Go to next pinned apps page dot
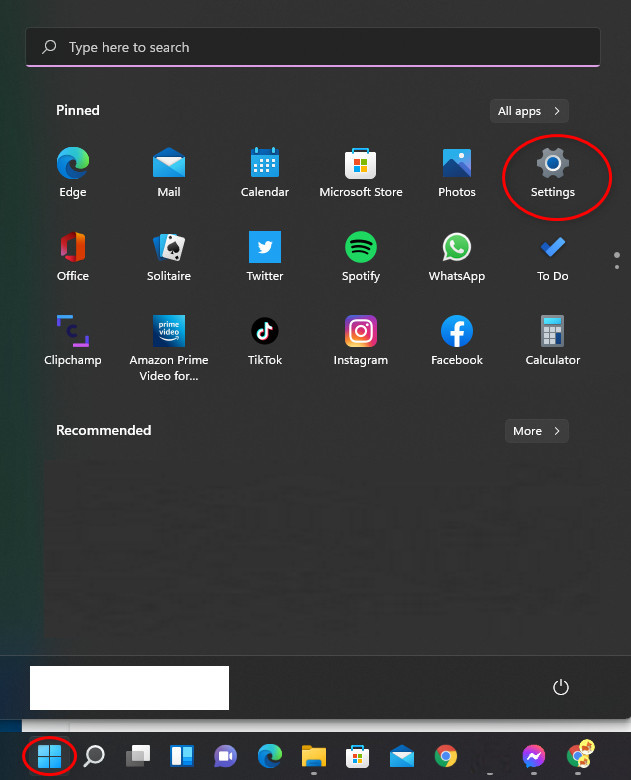The height and width of the screenshot is (780, 631). tap(617, 267)
